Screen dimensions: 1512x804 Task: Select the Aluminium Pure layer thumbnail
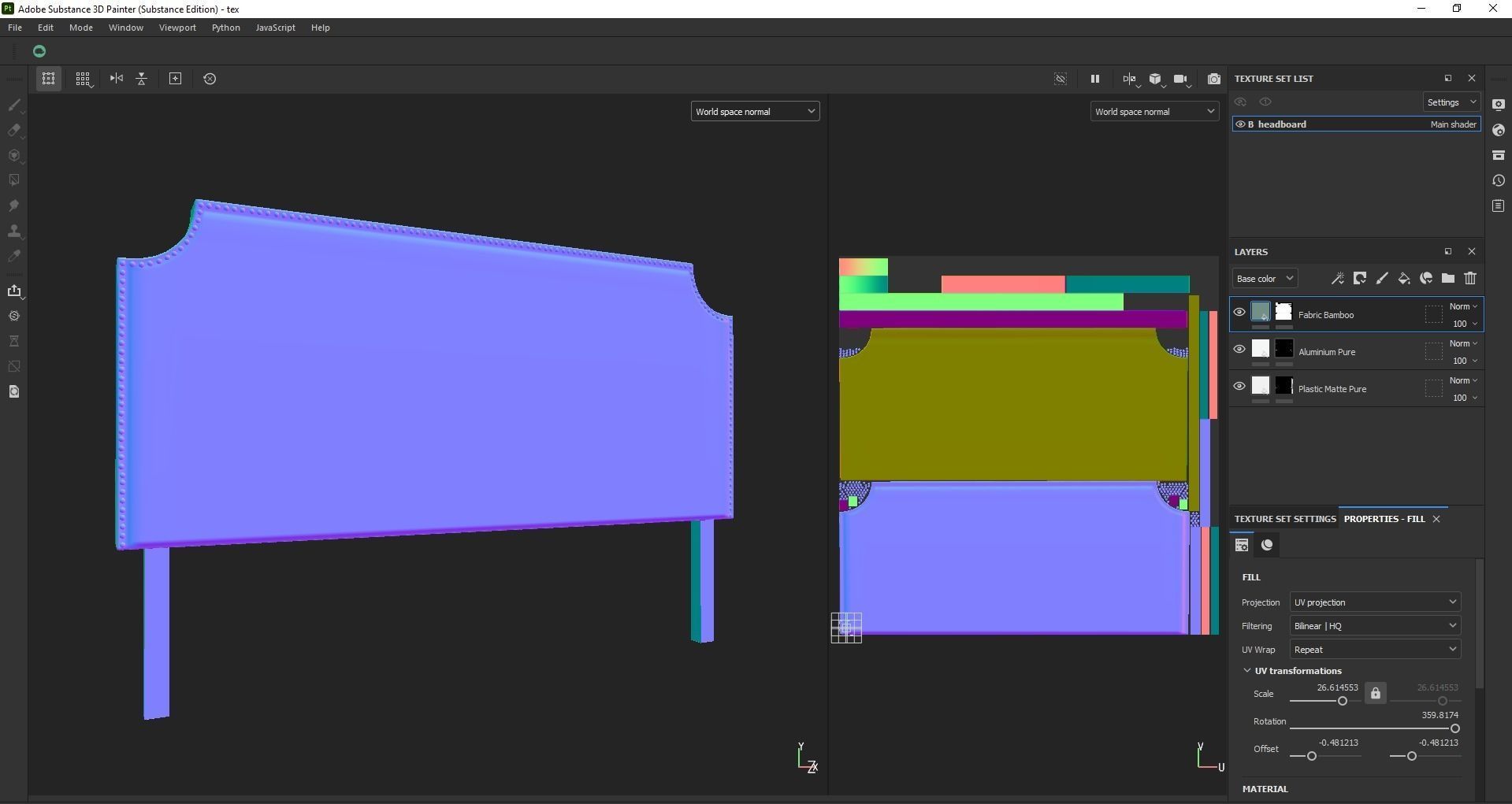click(x=1261, y=349)
